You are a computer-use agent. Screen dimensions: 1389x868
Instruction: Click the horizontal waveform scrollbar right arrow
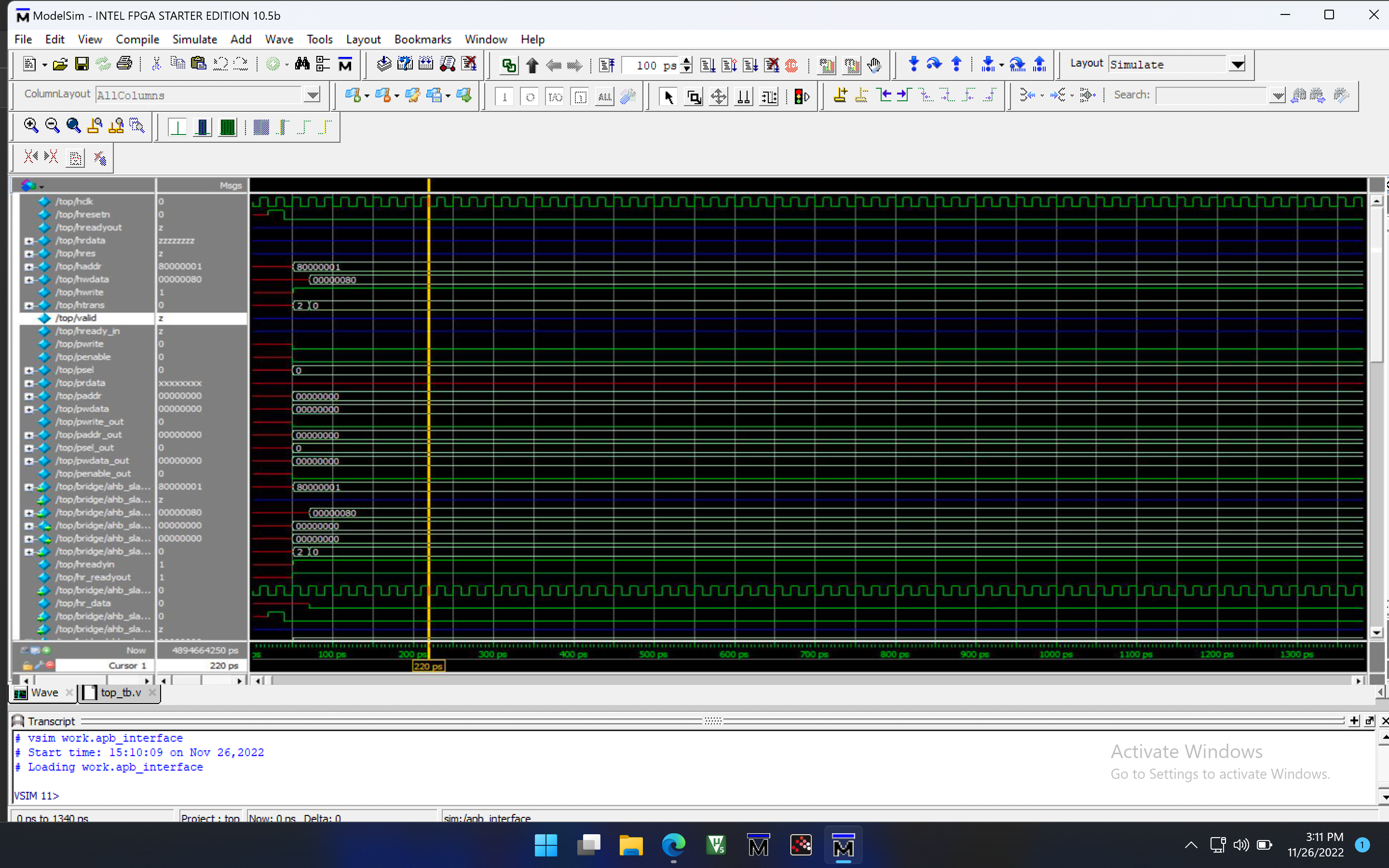point(1359,681)
